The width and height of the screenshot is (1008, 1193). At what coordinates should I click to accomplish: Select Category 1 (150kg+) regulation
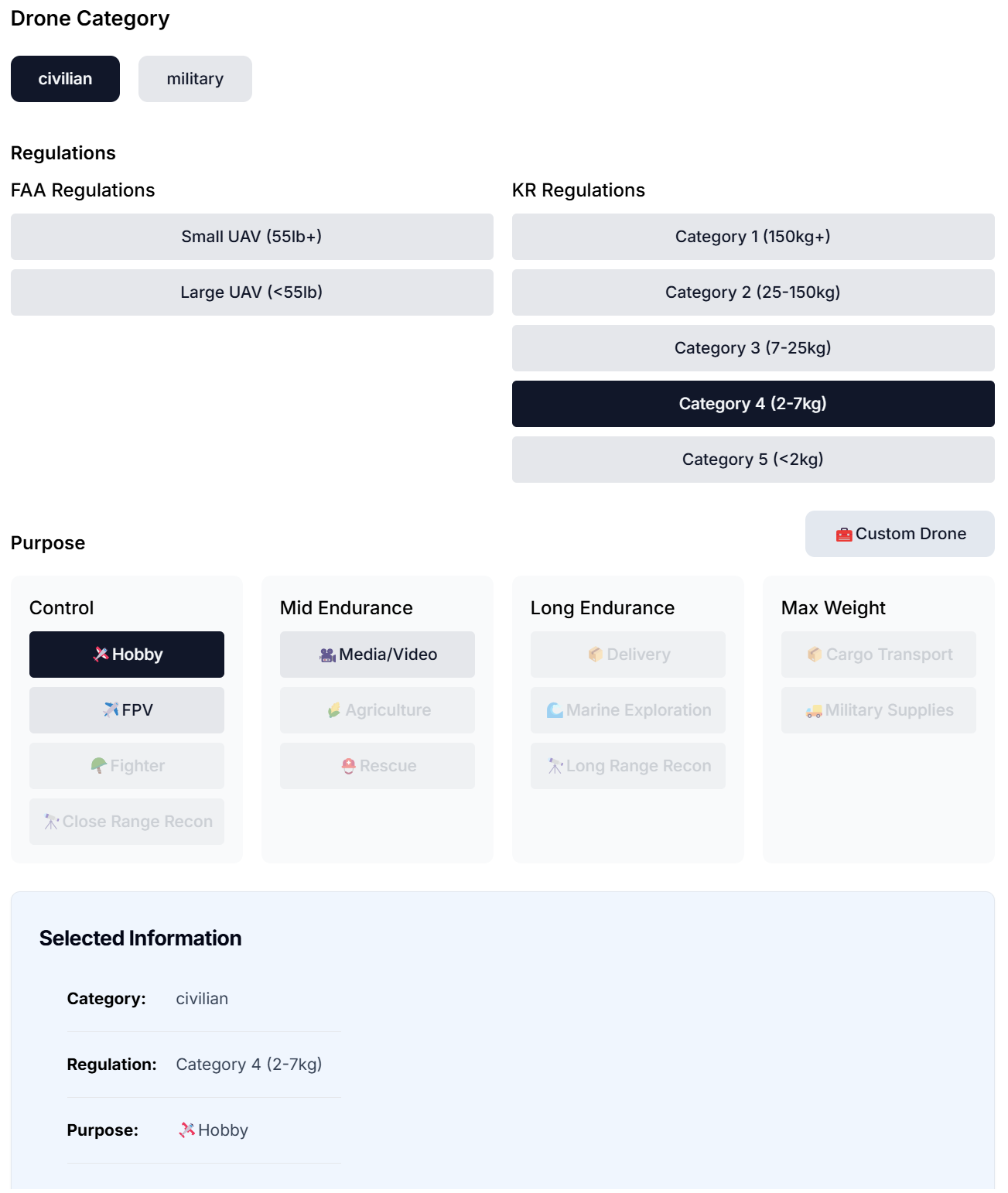pos(753,237)
